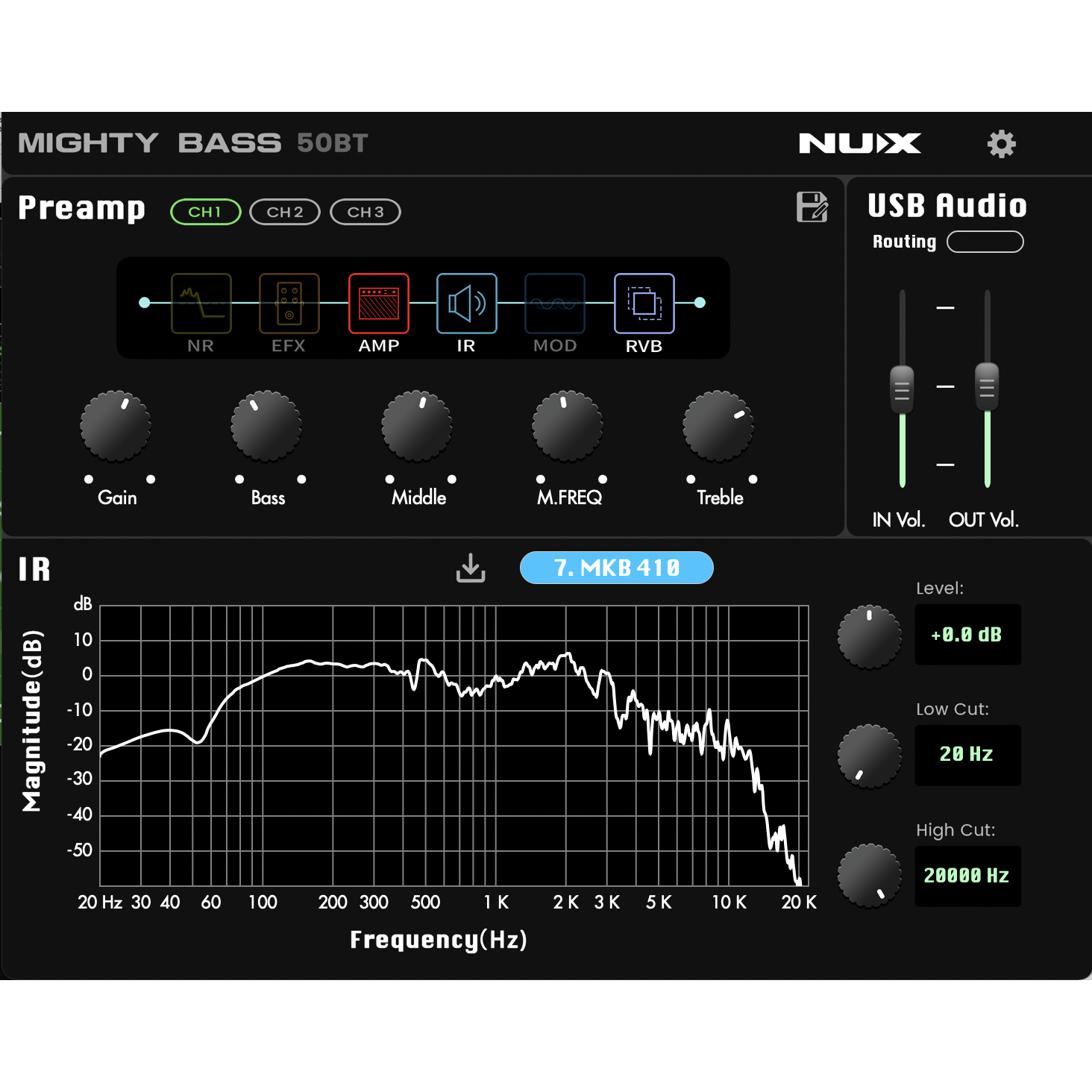This screenshot has width=1092, height=1092.
Task: Select the RVB reverb block
Action: pyautogui.click(x=644, y=303)
